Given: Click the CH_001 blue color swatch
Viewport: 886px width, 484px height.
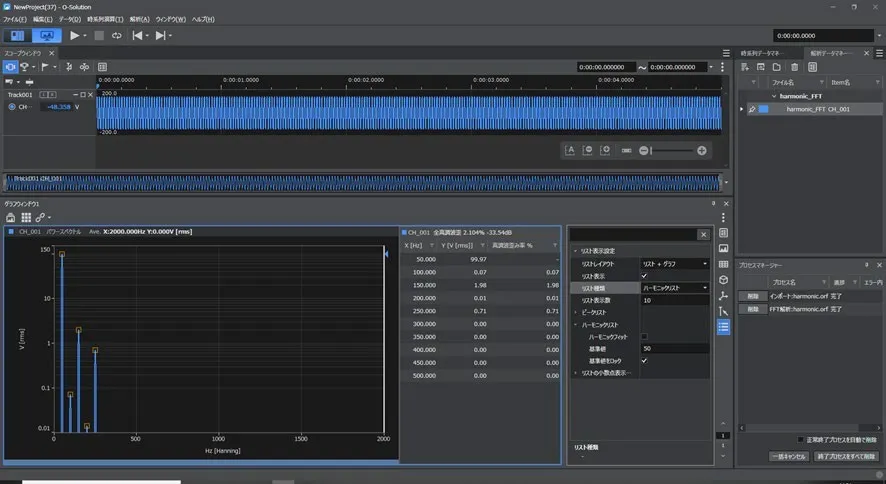Looking at the screenshot, I should coord(763,109).
